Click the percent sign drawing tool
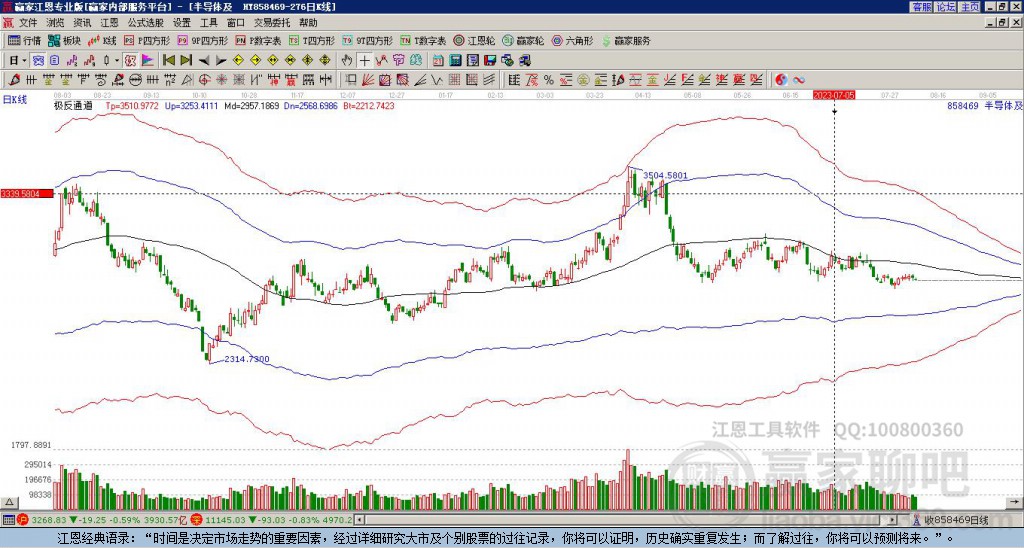This screenshot has width=1024, height=548. pos(549,80)
